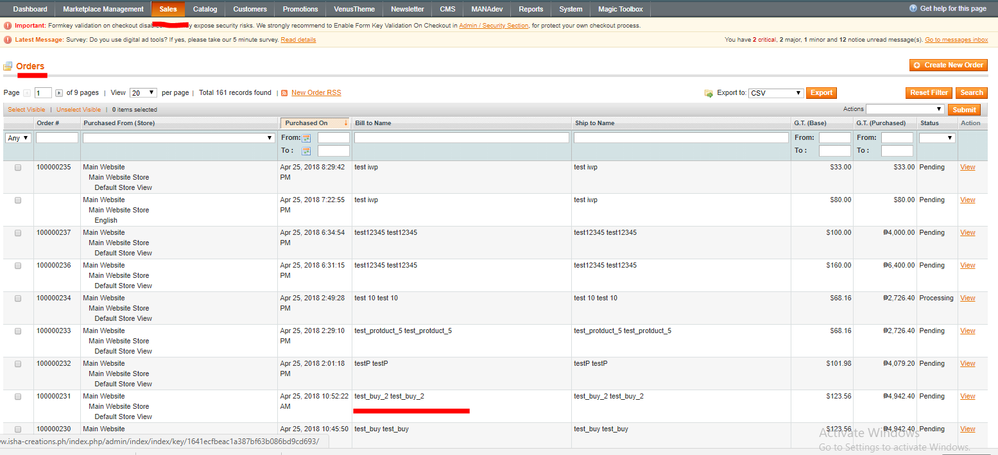Click the previous page arrow icon
998x455 pixels.
(27, 92)
